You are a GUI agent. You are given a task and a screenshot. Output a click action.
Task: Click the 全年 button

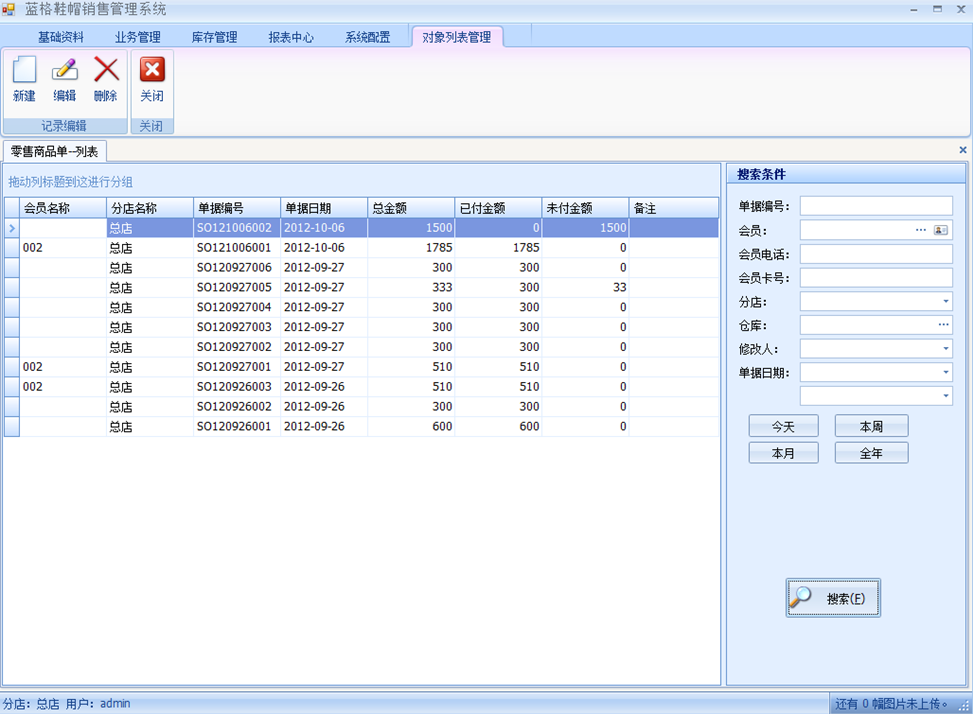pos(871,453)
